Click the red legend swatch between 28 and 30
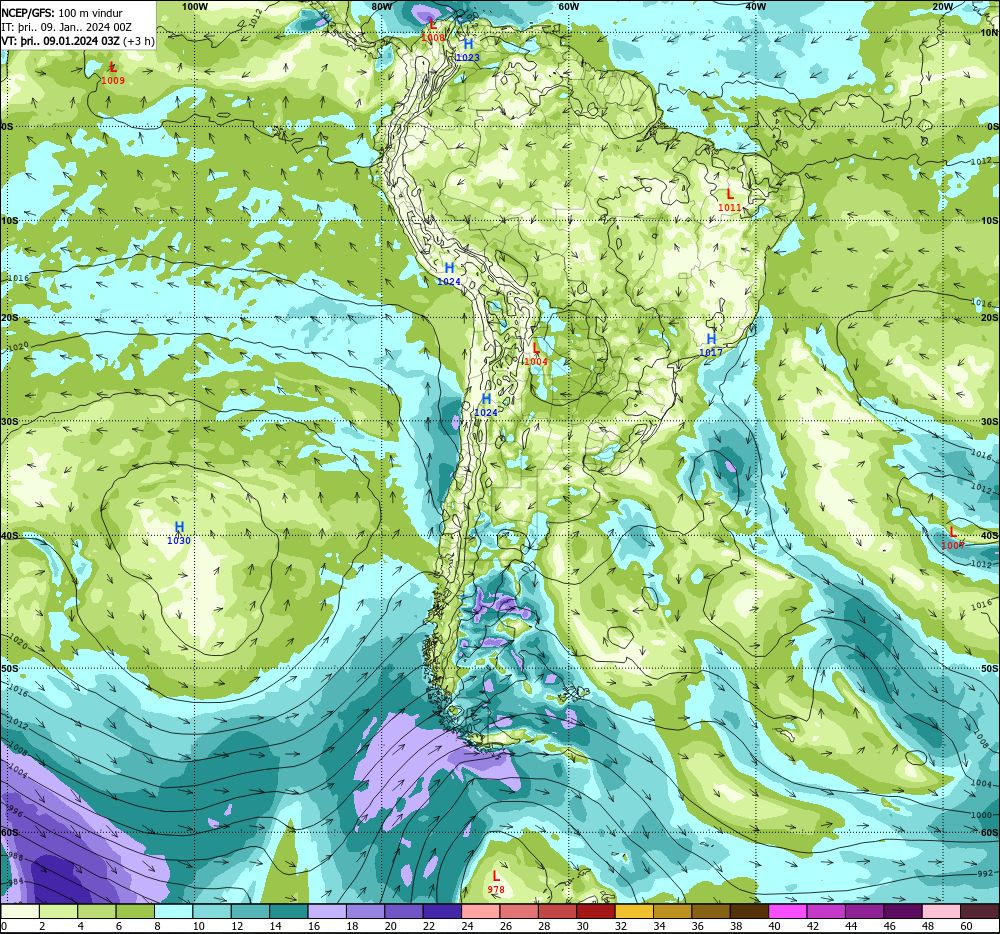The width and height of the screenshot is (1000, 934). pos(558,911)
